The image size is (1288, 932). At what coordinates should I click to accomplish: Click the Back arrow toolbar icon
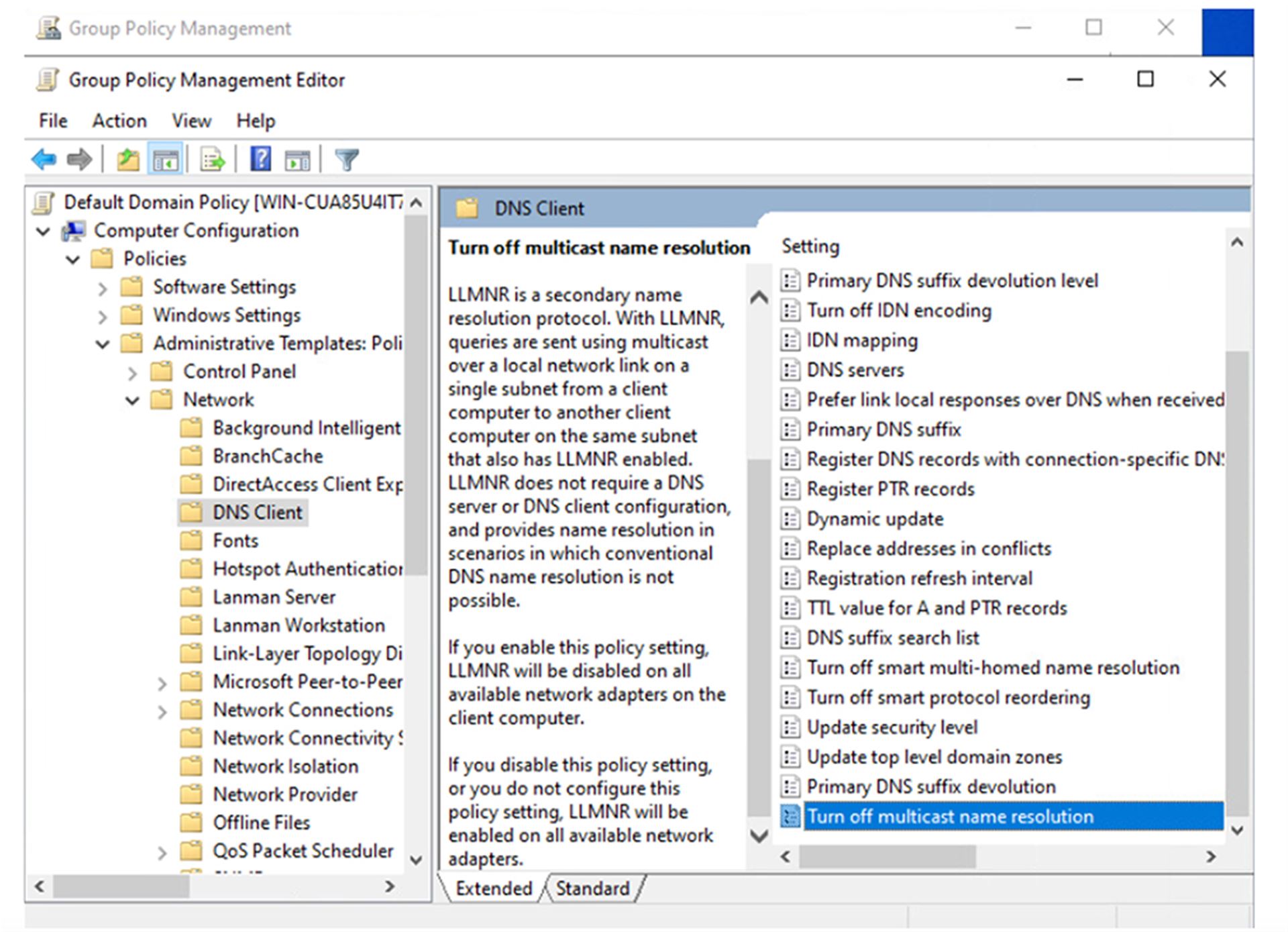tap(44, 160)
